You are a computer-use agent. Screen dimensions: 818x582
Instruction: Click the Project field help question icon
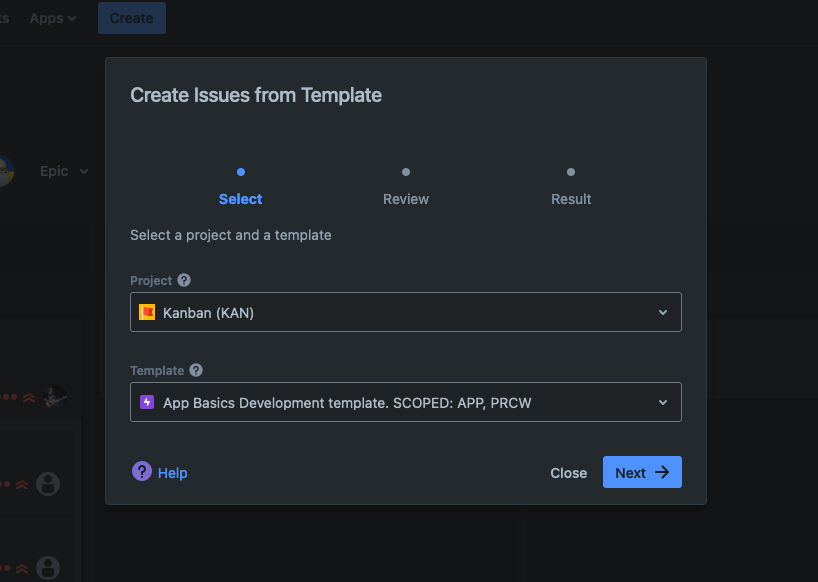coord(184,281)
